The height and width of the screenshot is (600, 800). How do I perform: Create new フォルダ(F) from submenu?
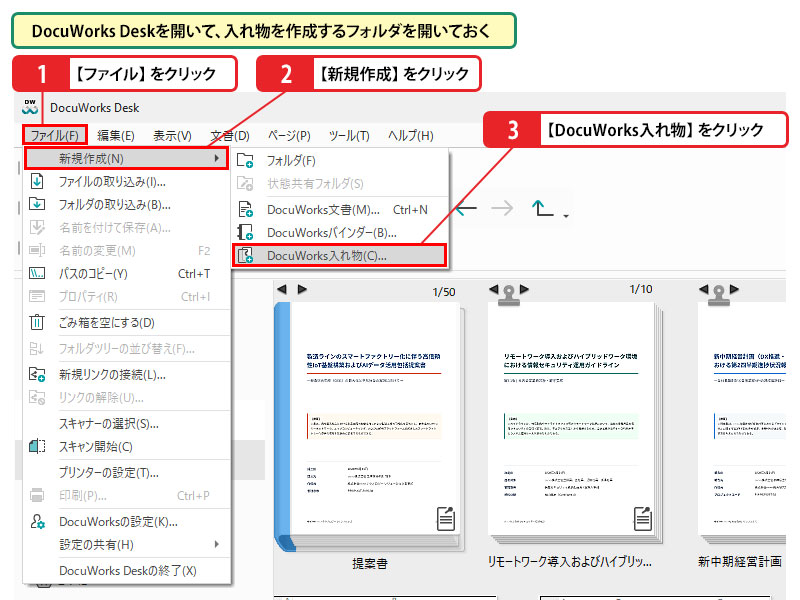[x=340, y=161]
